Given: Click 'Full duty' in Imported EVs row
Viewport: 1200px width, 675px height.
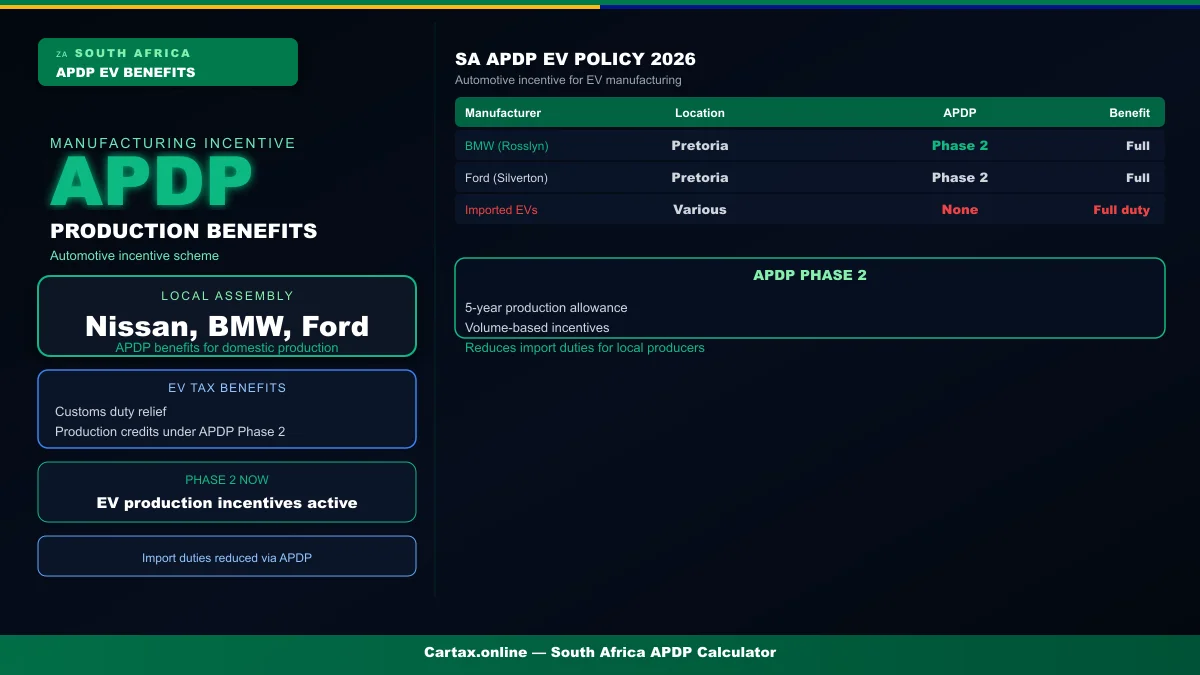Looking at the screenshot, I should 1121,210.
